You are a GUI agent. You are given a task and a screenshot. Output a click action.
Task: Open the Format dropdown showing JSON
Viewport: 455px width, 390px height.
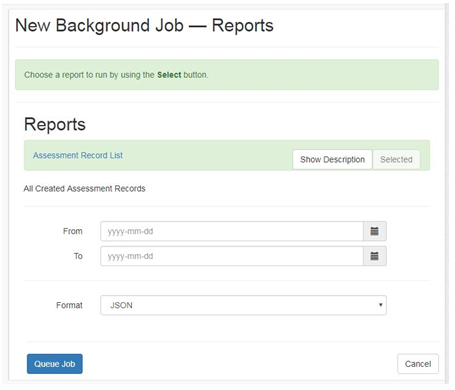[243, 305]
